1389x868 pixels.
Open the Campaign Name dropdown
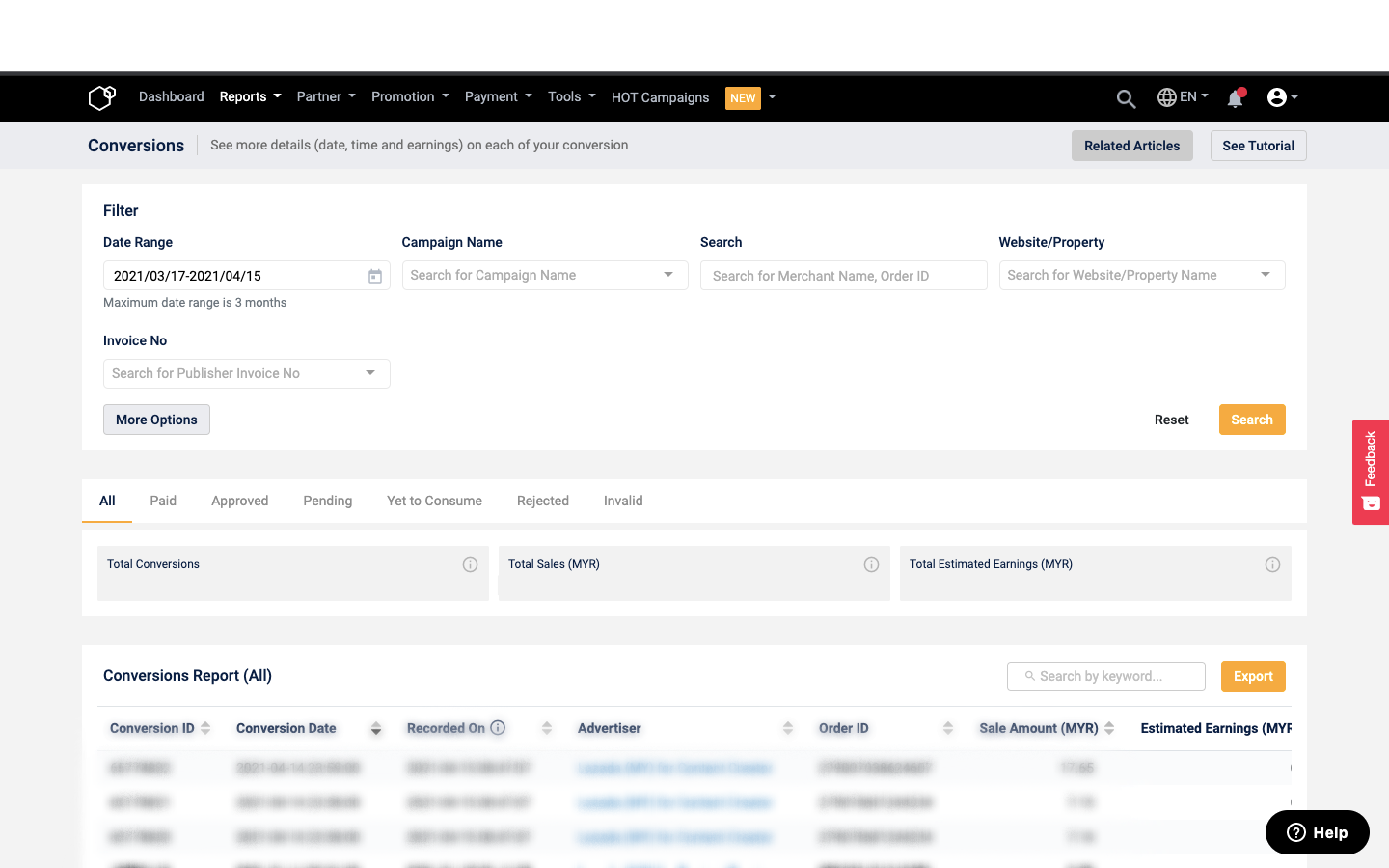667,275
